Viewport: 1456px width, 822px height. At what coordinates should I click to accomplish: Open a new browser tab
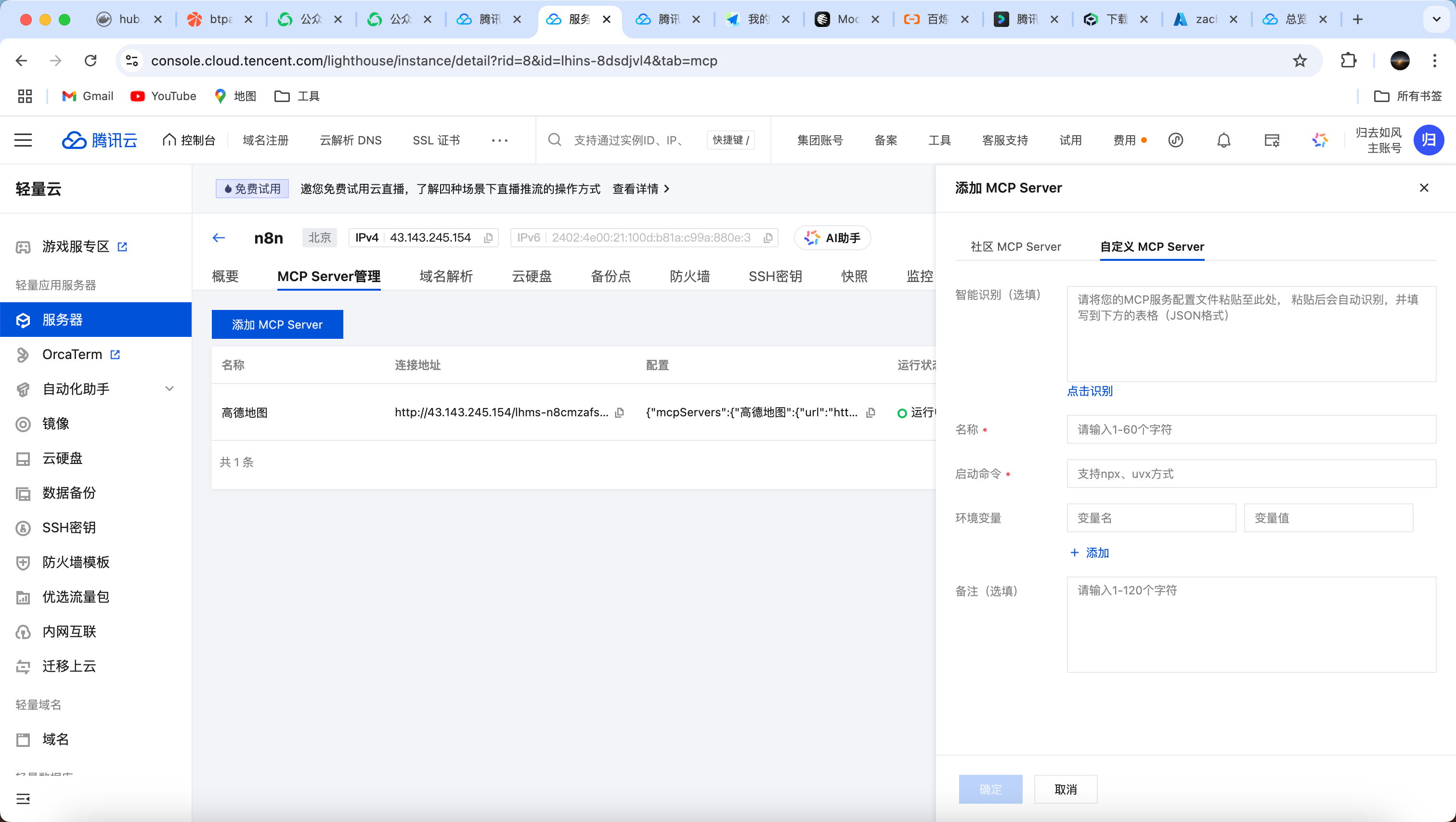pos(1358,19)
